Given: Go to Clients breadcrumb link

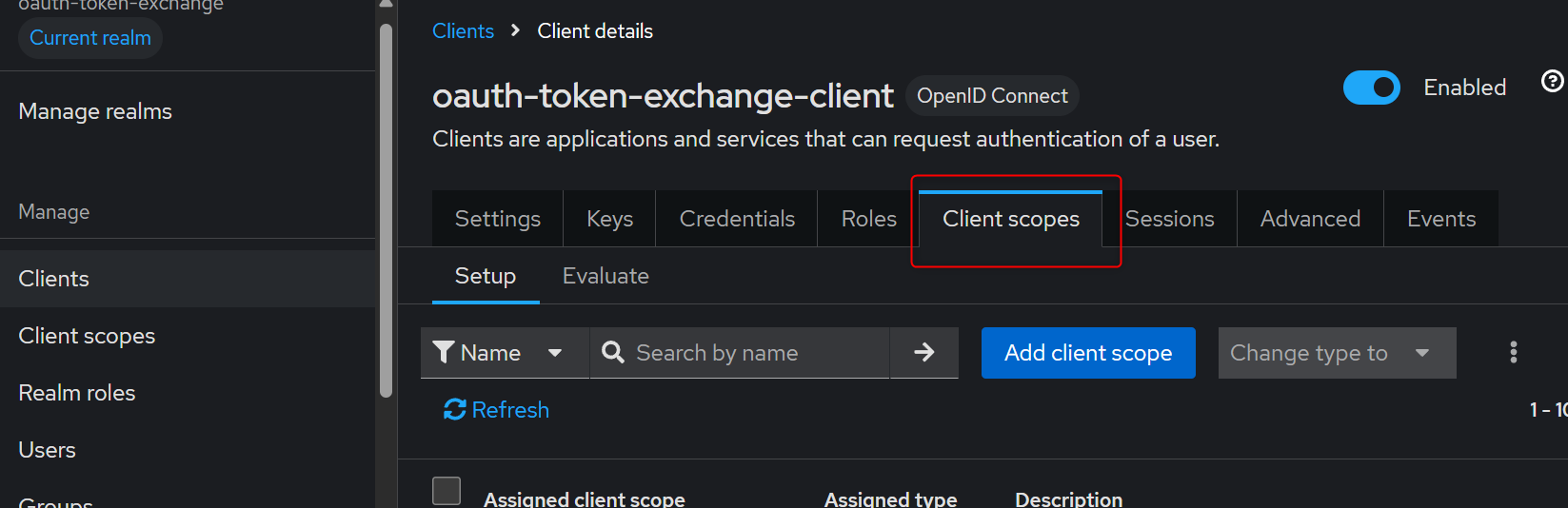Looking at the screenshot, I should point(463,31).
